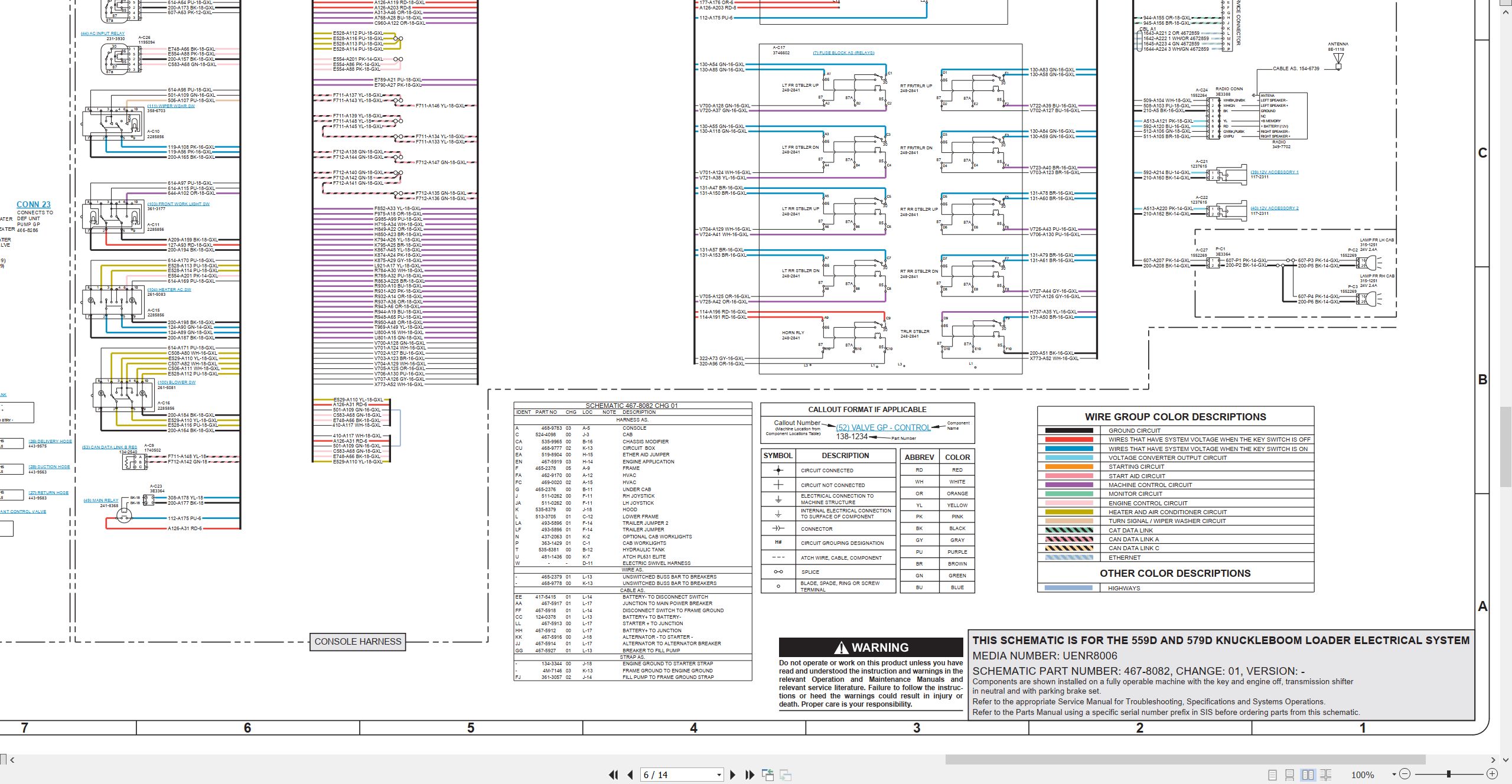Click the greyed next view icon
Screen dimensions: 1512x784
[786, 775]
